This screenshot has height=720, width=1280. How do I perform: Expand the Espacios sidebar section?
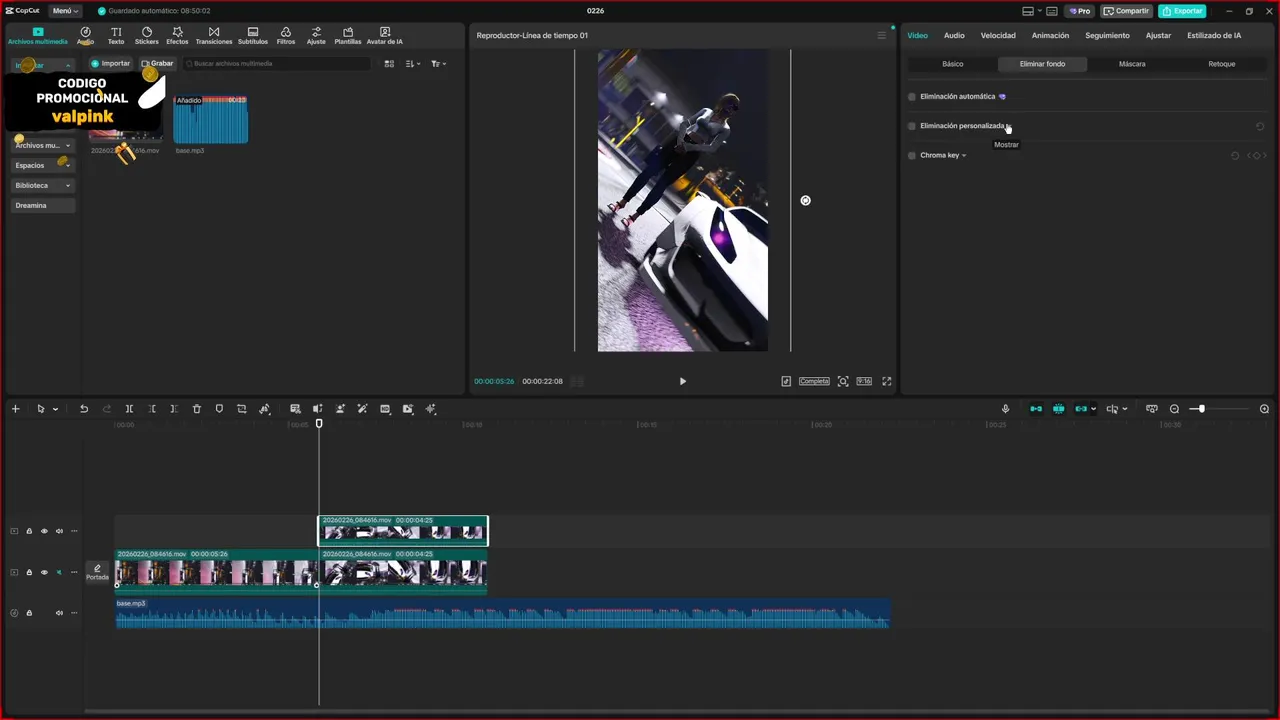68,166
